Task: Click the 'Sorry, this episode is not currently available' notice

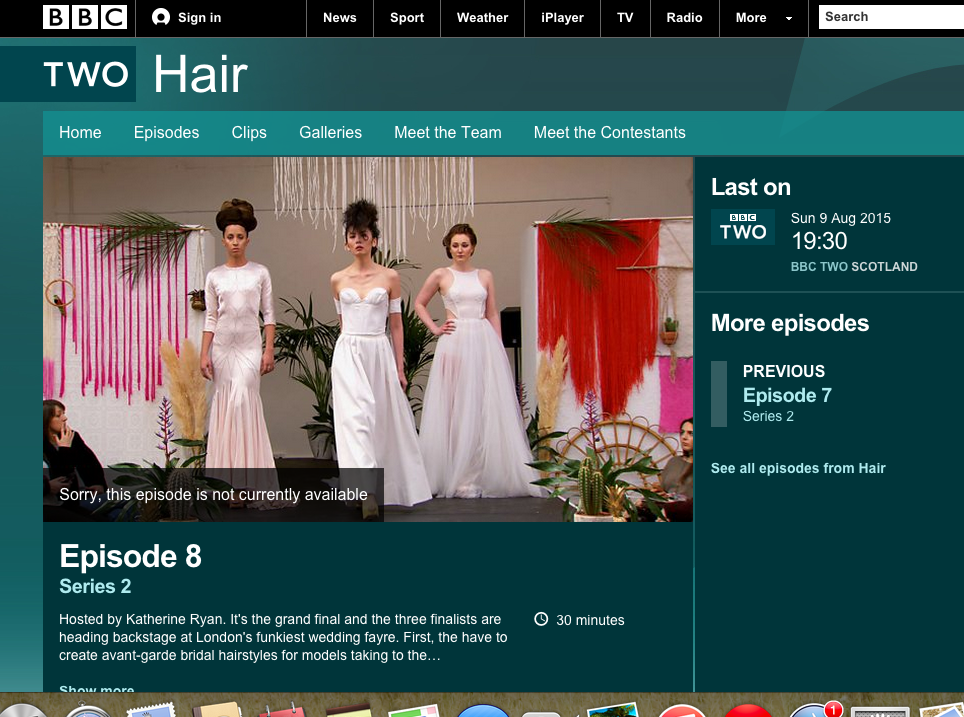Action: point(213,494)
